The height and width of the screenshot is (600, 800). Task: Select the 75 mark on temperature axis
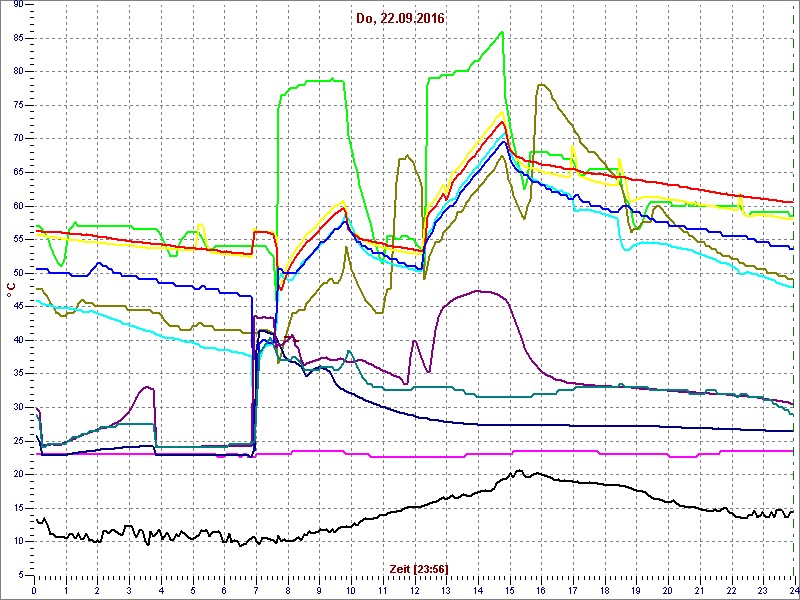pyautogui.click(x=18, y=105)
